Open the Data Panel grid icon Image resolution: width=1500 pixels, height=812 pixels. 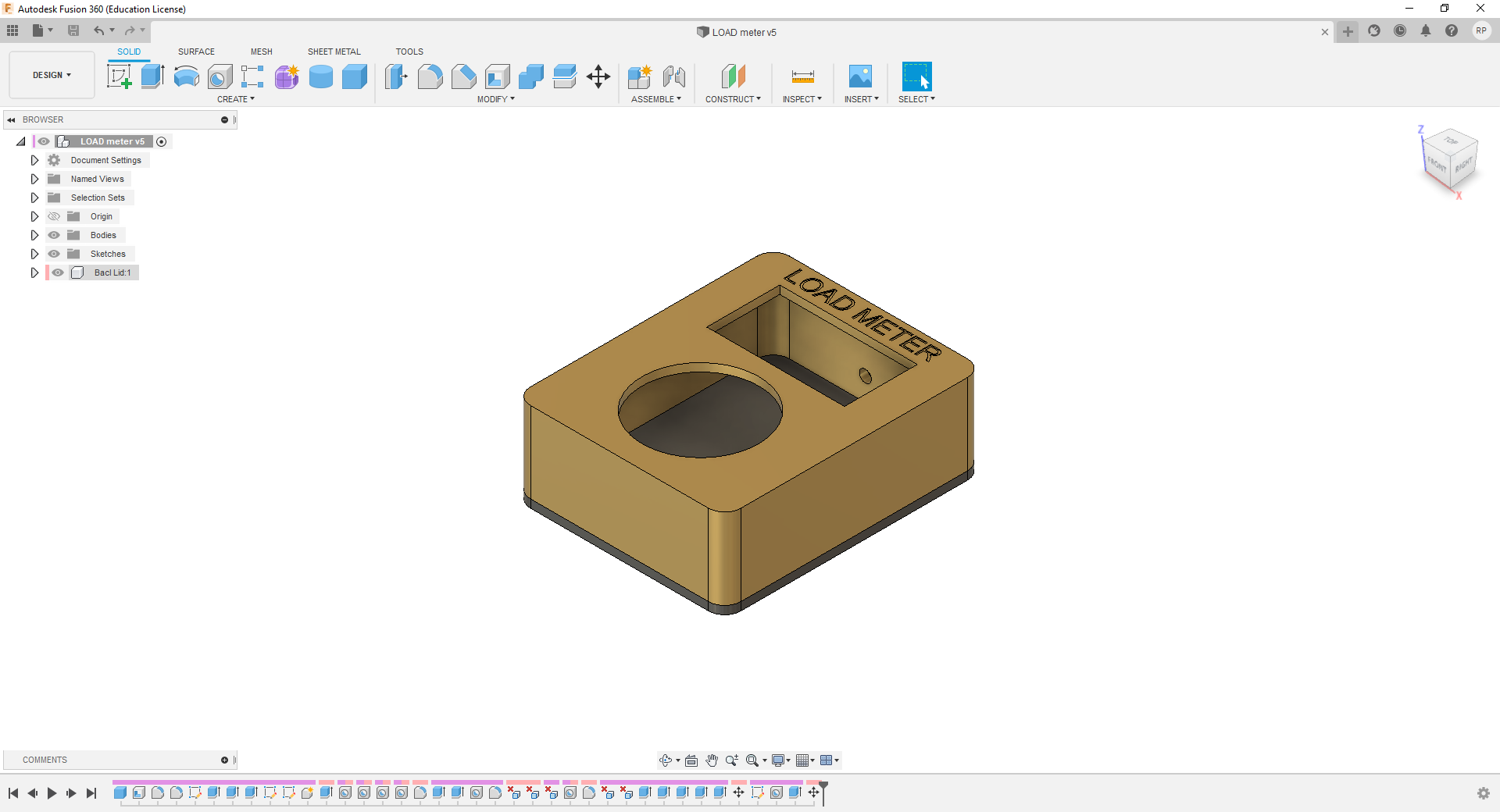(12, 30)
